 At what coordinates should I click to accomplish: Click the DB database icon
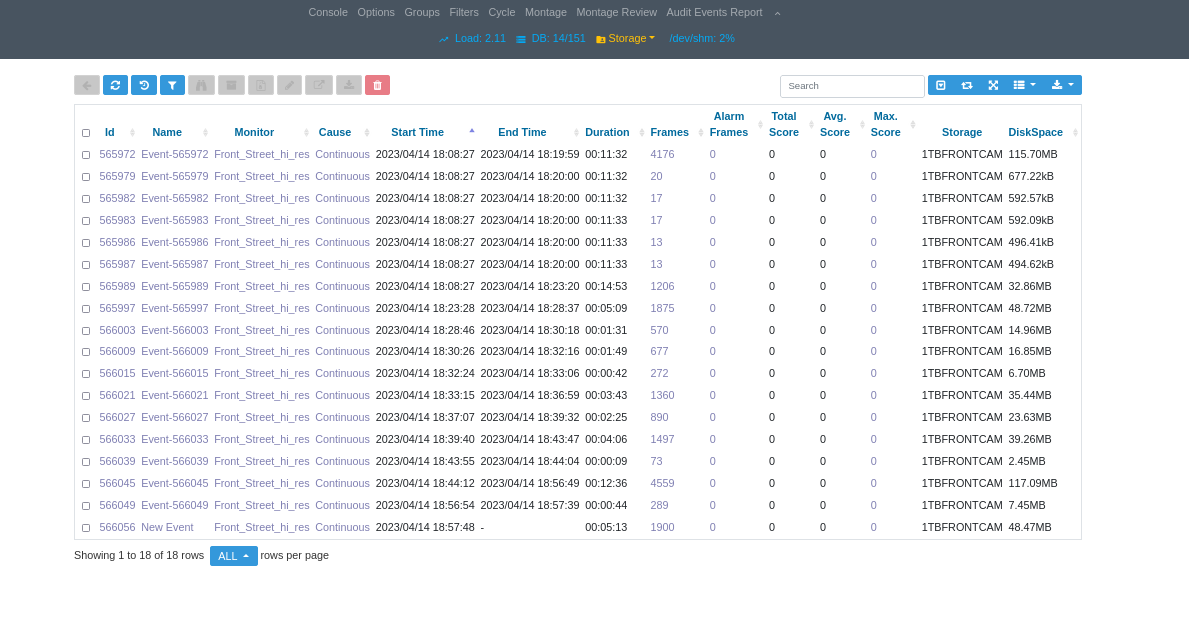point(521,39)
